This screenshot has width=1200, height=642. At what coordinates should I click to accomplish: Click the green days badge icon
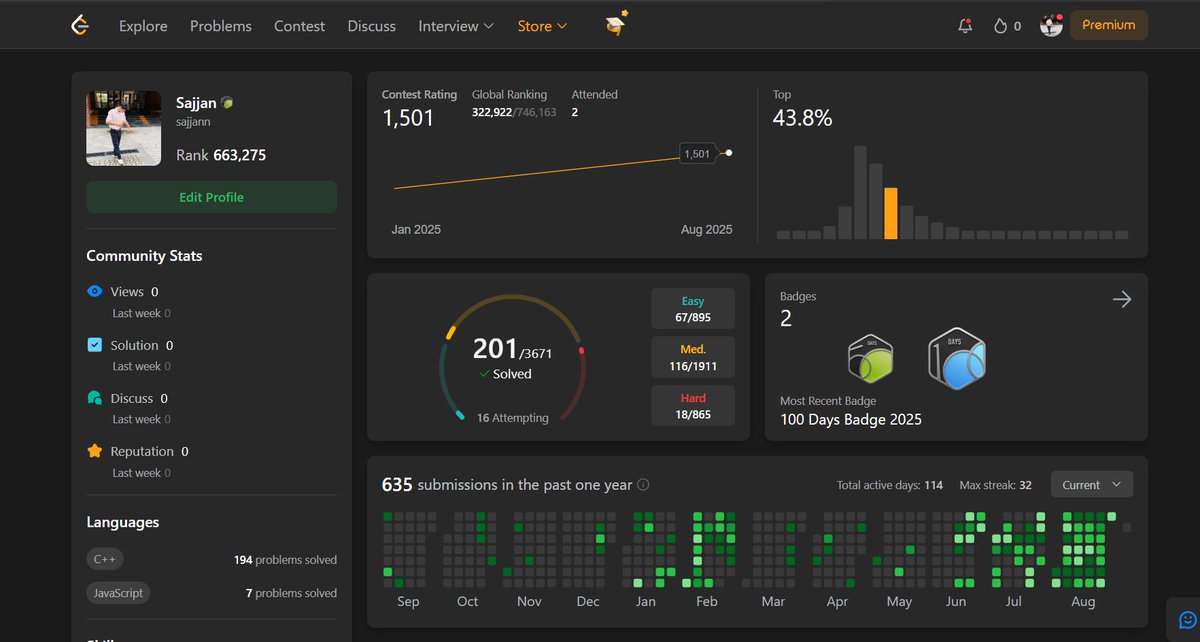pyautogui.click(x=870, y=359)
